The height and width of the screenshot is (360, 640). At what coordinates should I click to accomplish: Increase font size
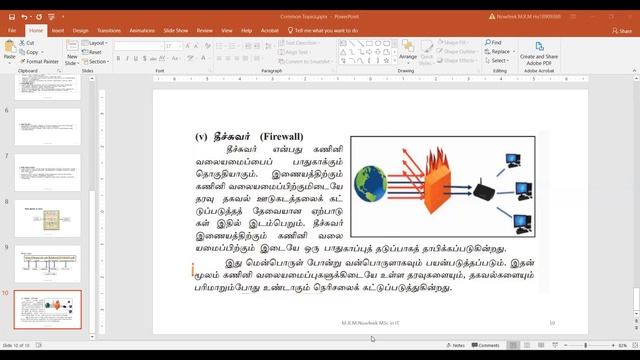[x=188, y=46]
